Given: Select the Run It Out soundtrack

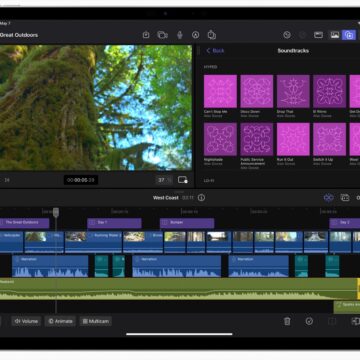Looking at the screenshot, I should click(x=293, y=139).
